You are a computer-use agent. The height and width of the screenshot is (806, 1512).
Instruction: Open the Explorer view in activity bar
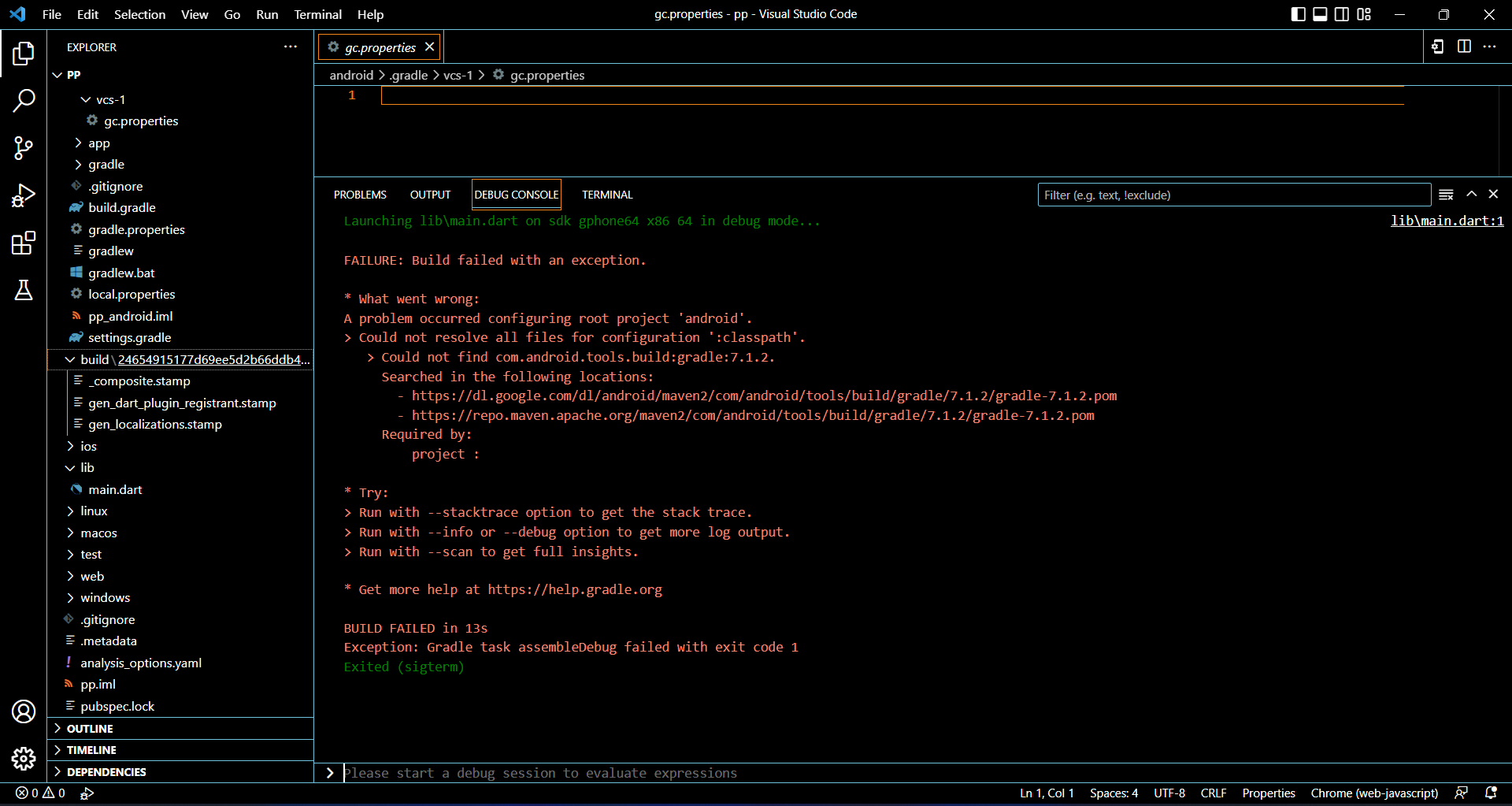[24, 54]
